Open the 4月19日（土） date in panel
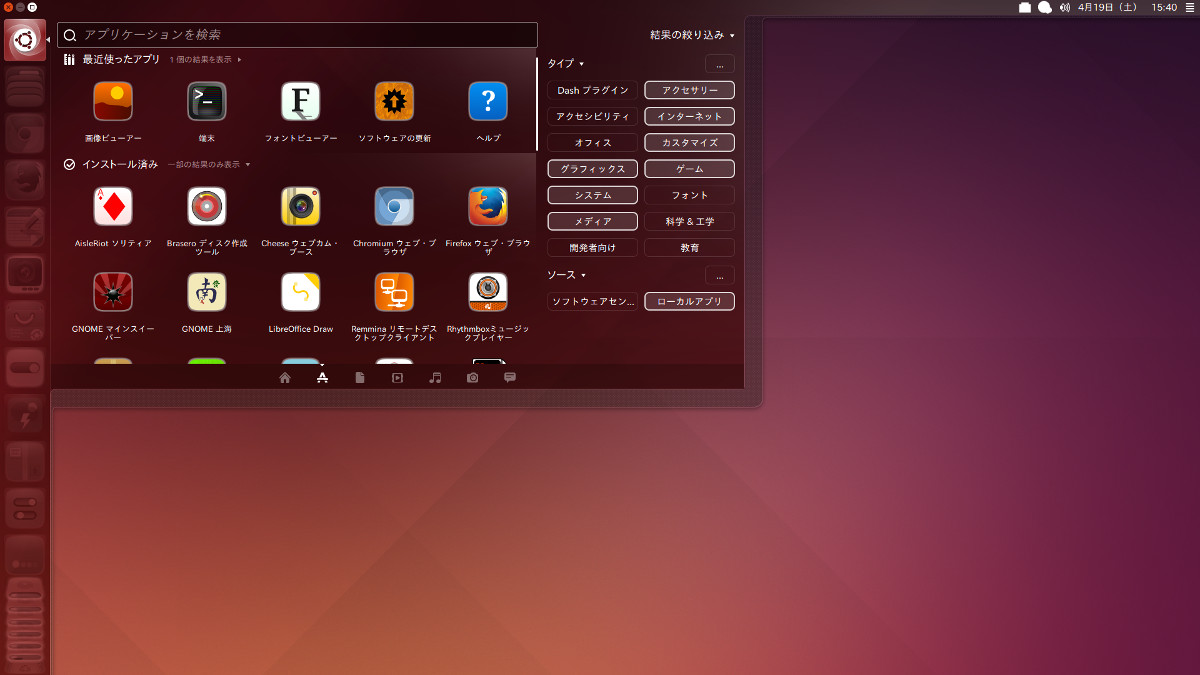 pyautogui.click(x=1108, y=7)
